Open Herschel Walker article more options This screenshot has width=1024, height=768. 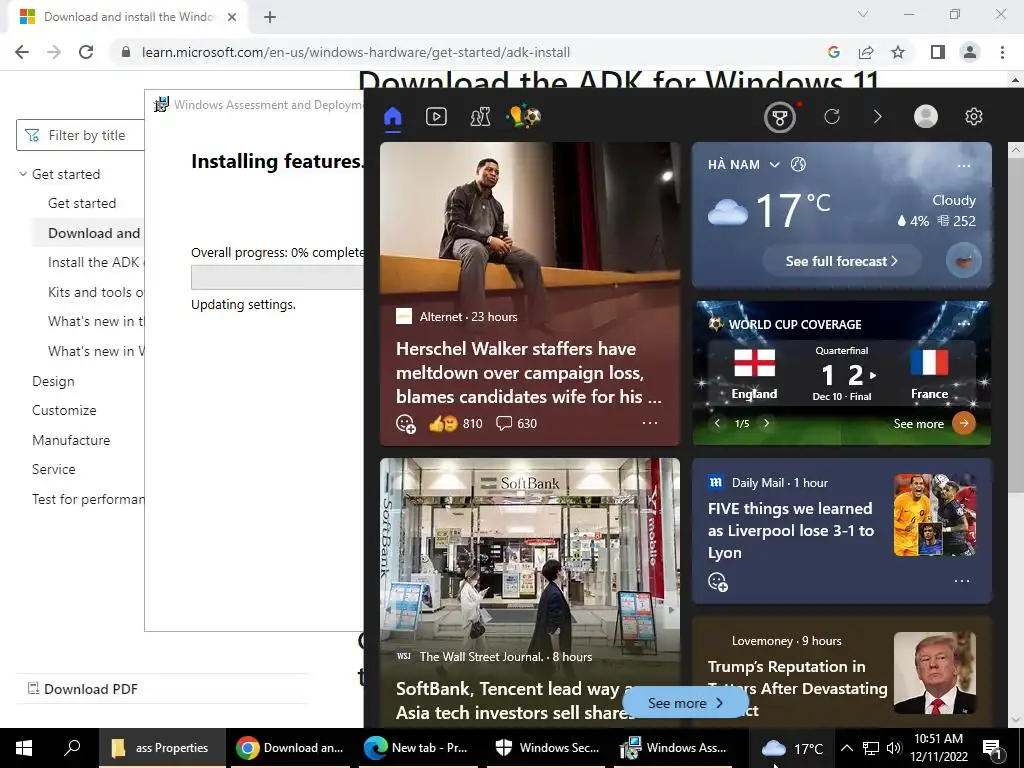650,423
